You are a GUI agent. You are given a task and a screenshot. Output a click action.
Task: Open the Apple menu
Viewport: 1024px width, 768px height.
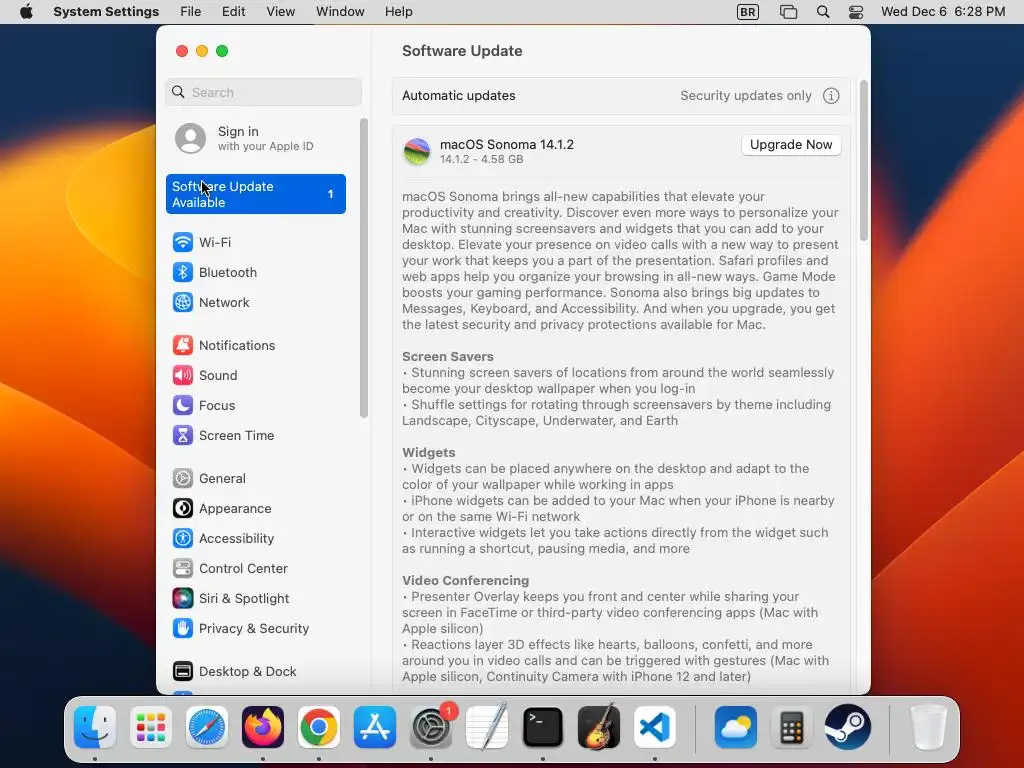tap(26, 12)
